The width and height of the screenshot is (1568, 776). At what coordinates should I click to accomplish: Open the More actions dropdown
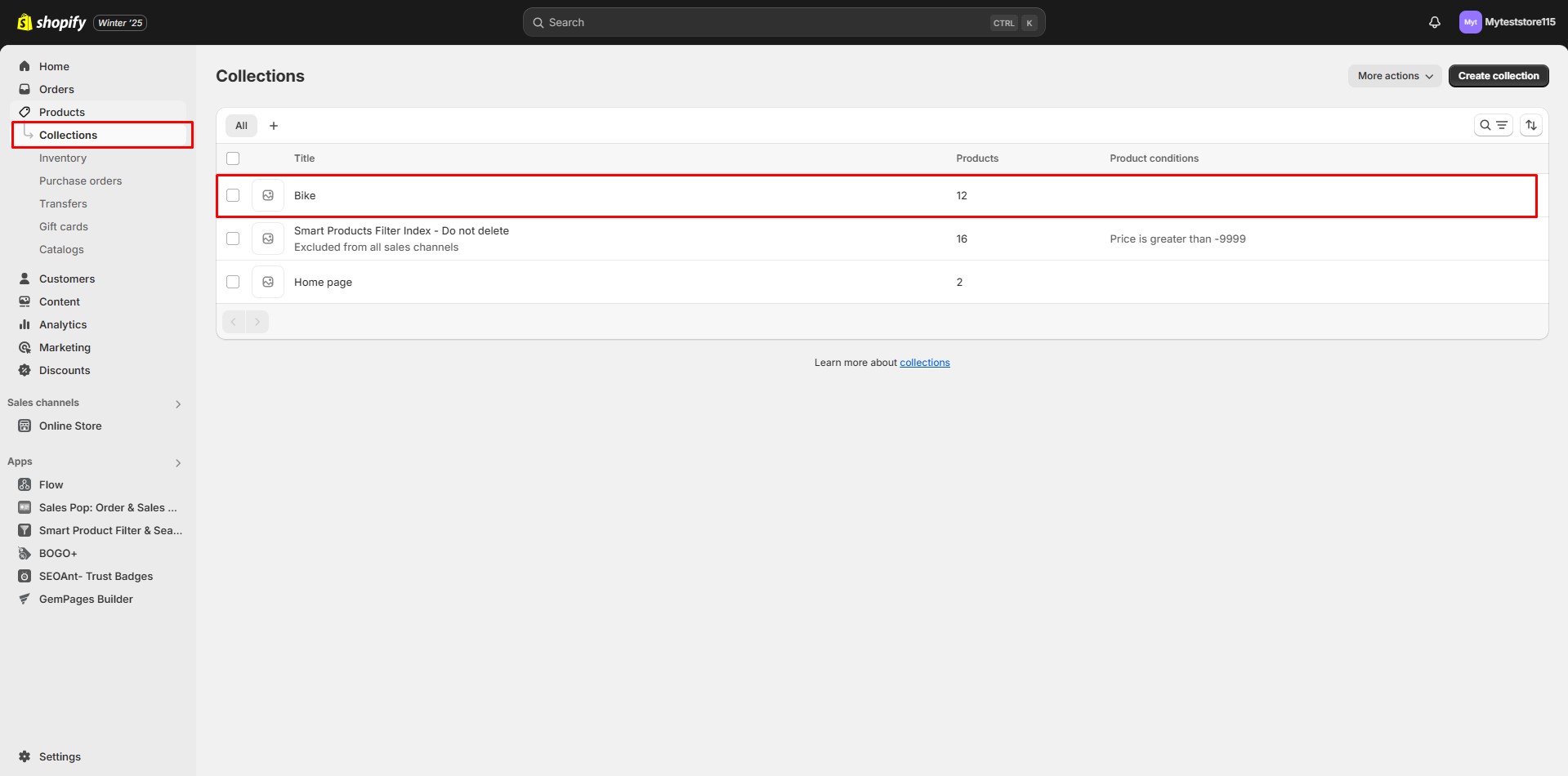pyautogui.click(x=1393, y=75)
